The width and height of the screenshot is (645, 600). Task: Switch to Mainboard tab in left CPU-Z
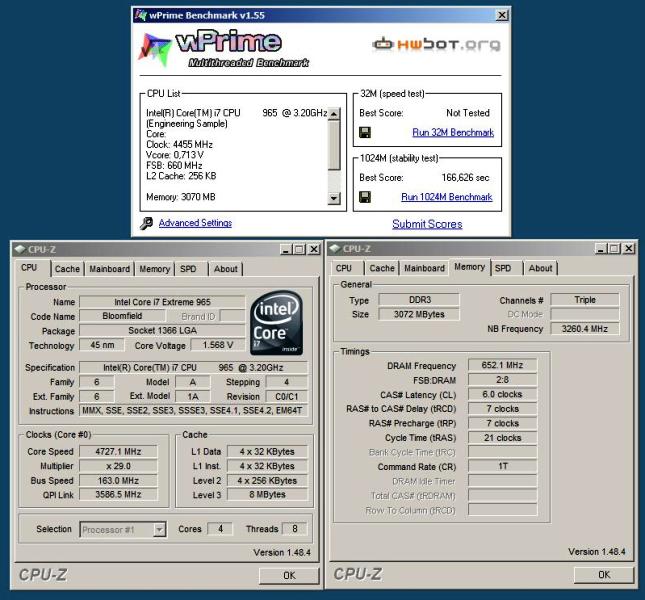click(109, 269)
